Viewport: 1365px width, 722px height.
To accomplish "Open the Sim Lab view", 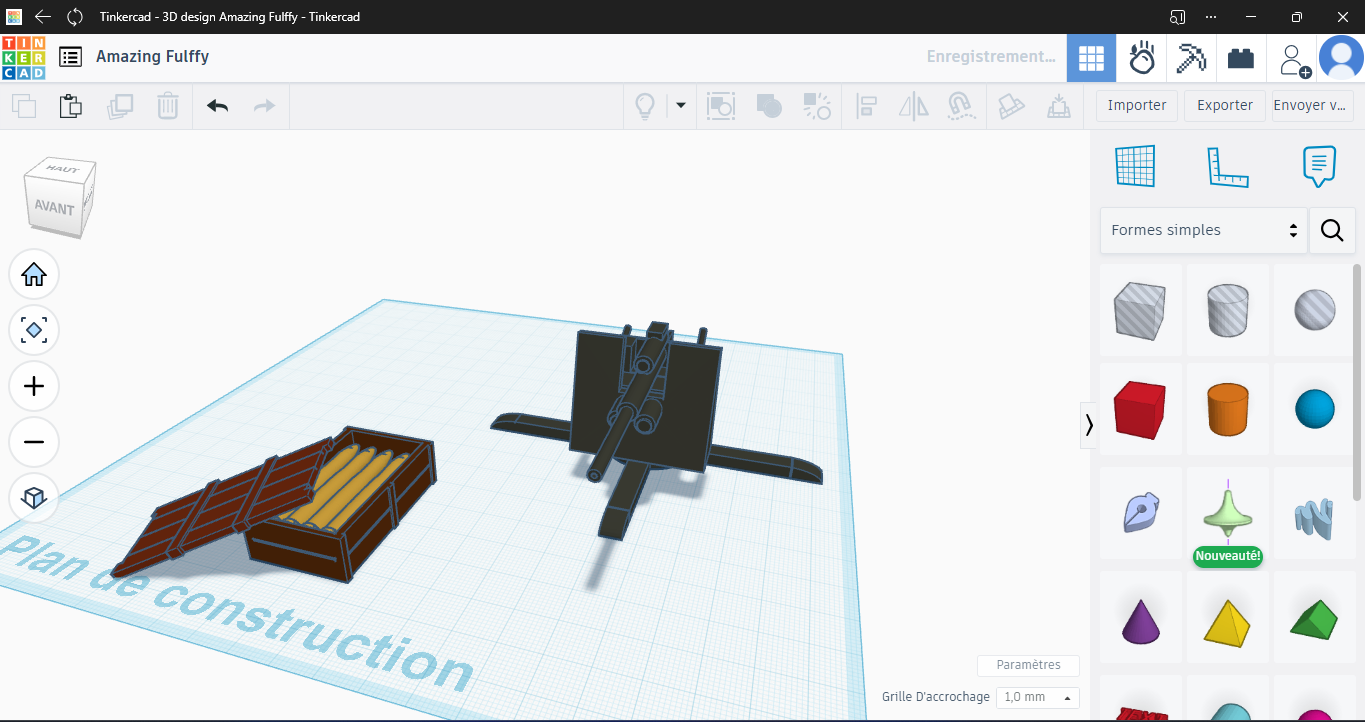I will [1141, 58].
